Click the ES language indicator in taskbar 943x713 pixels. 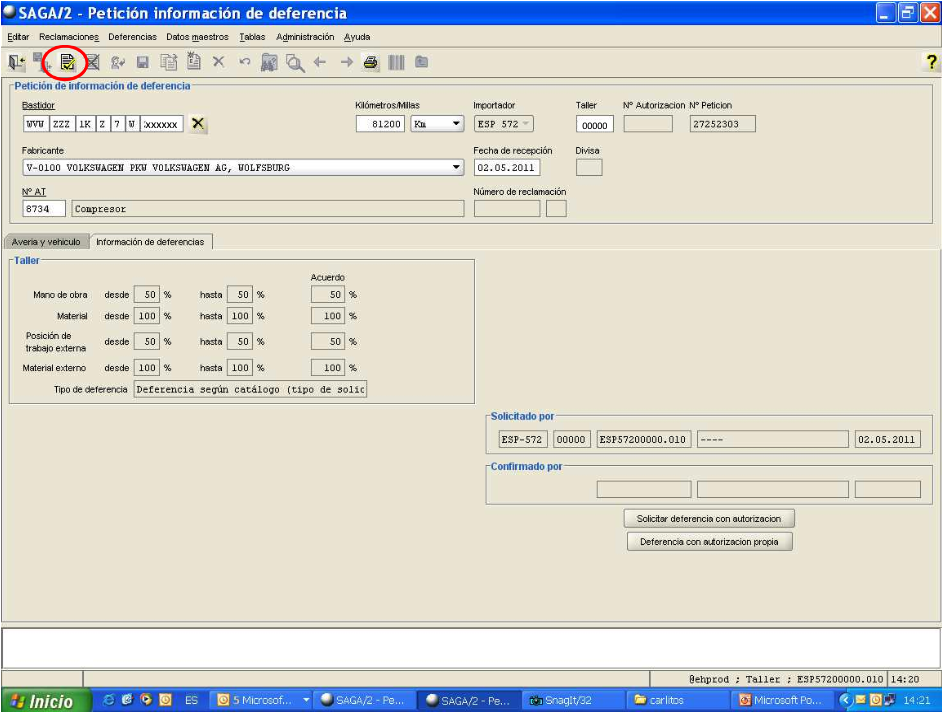191,700
